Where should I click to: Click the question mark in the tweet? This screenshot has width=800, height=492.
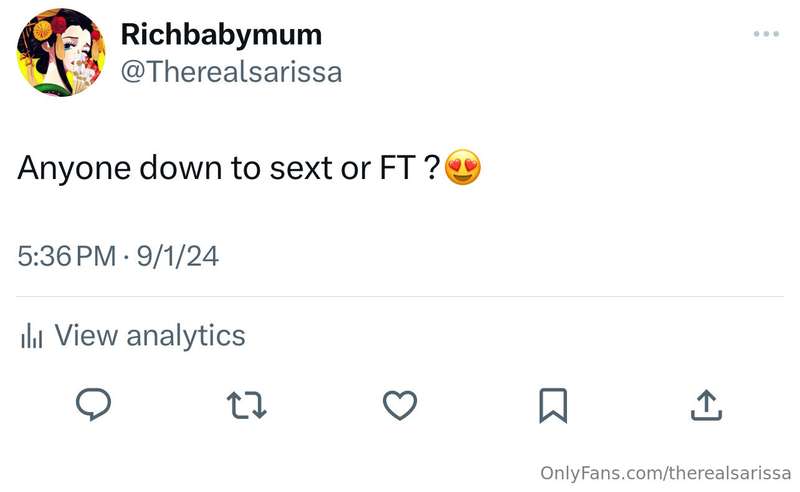tap(432, 167)
